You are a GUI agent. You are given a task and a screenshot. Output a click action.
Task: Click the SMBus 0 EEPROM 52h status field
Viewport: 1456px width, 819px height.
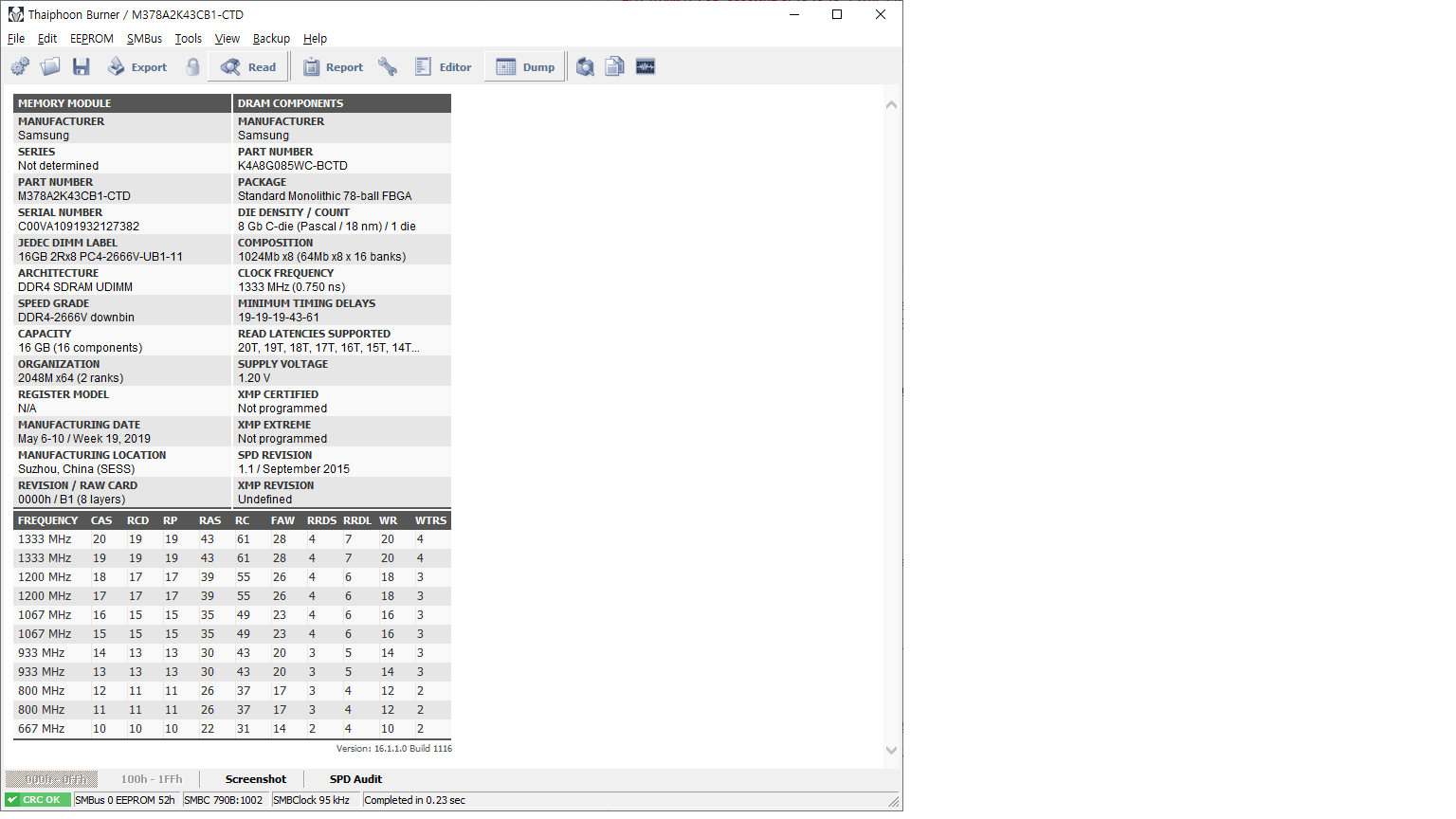point(126,800)
